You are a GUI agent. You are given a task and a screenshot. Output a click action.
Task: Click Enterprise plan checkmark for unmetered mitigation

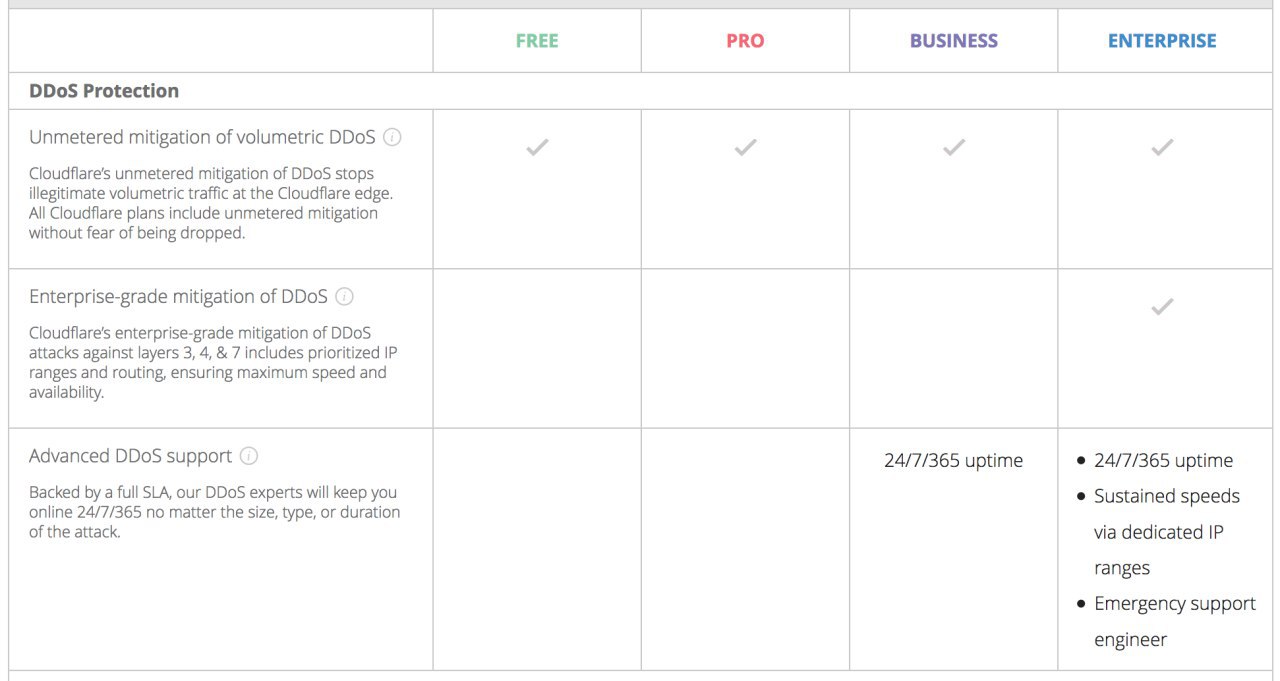(x=1162, y=148)
